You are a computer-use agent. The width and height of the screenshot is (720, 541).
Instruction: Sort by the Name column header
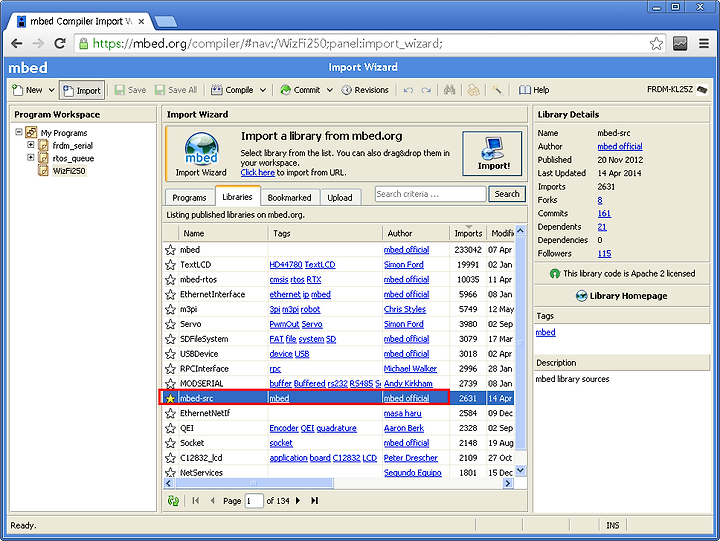[x=223, y=233]
